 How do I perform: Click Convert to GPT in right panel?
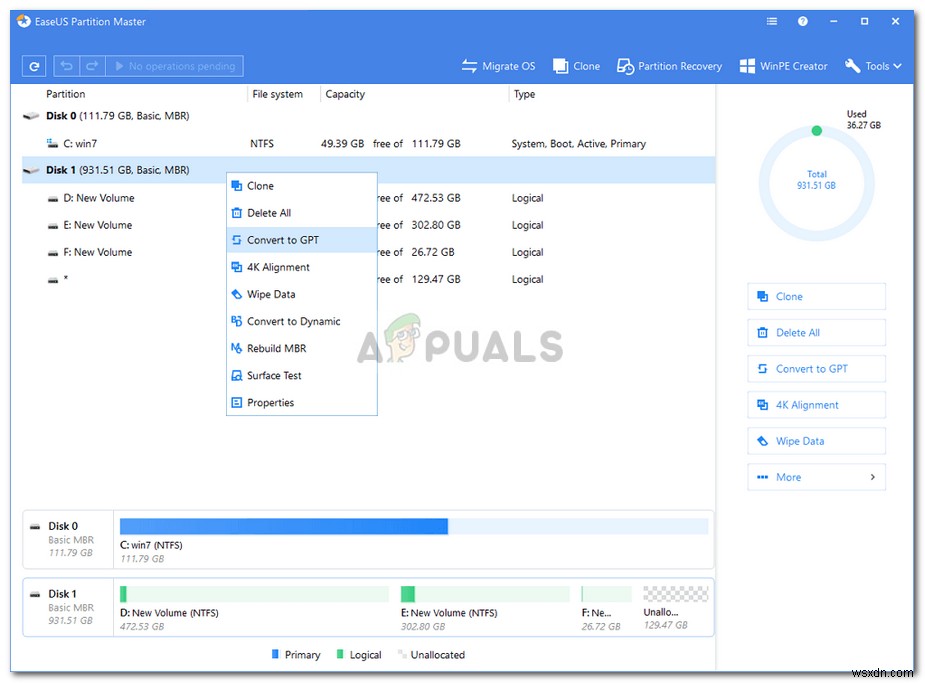[x=816, y=369]
